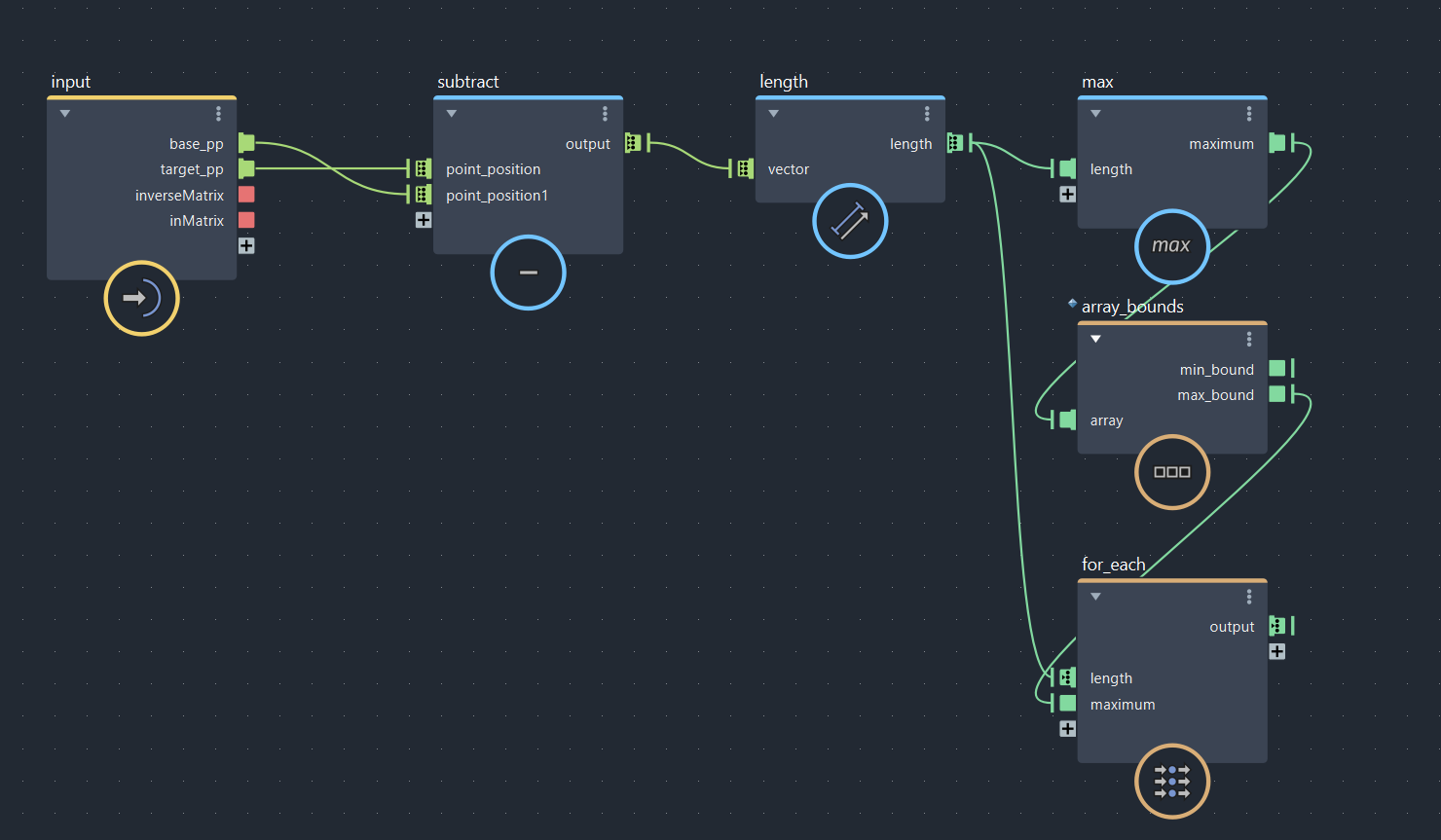This screenshot has height=840, width=1441.
Task: Click the red inverseMatrix output port
Action: pos(246,195)
